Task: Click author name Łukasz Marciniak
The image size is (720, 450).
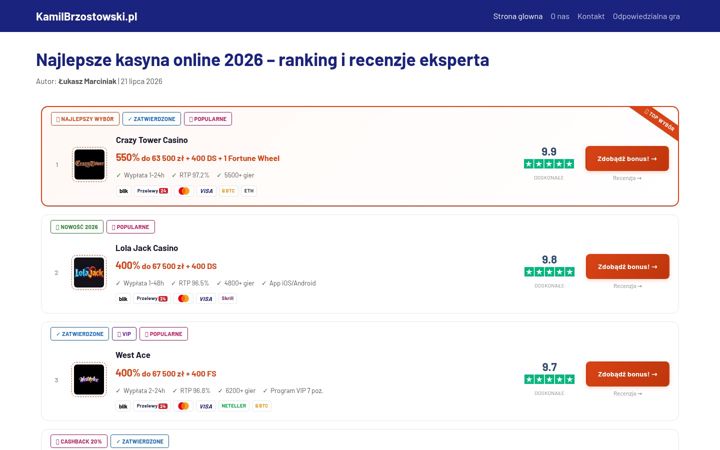Action: point(87,81)
